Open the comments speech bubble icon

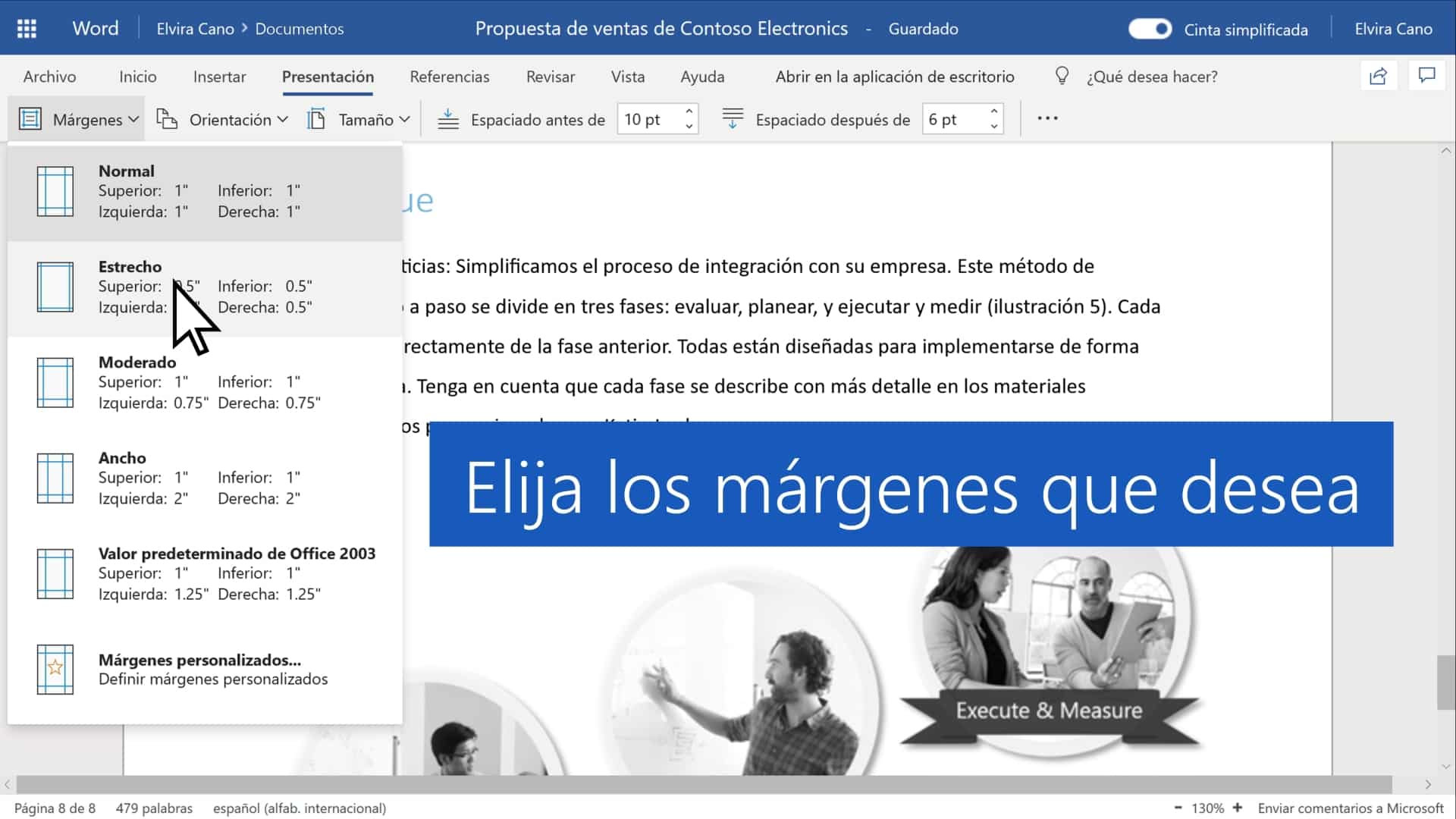(1426, 76)
